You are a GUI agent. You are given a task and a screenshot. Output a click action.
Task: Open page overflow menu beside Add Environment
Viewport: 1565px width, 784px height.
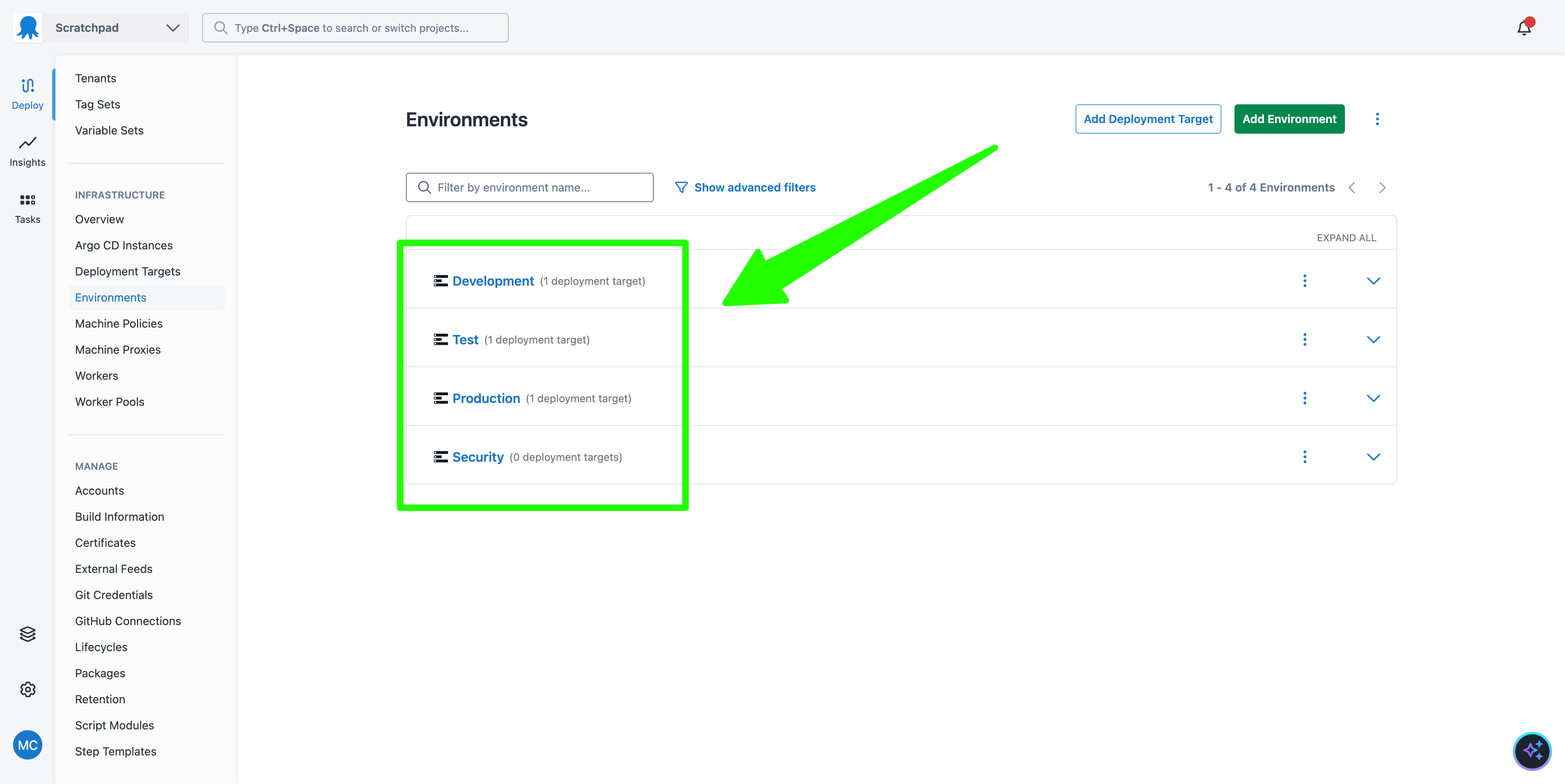pos(1377,119)
